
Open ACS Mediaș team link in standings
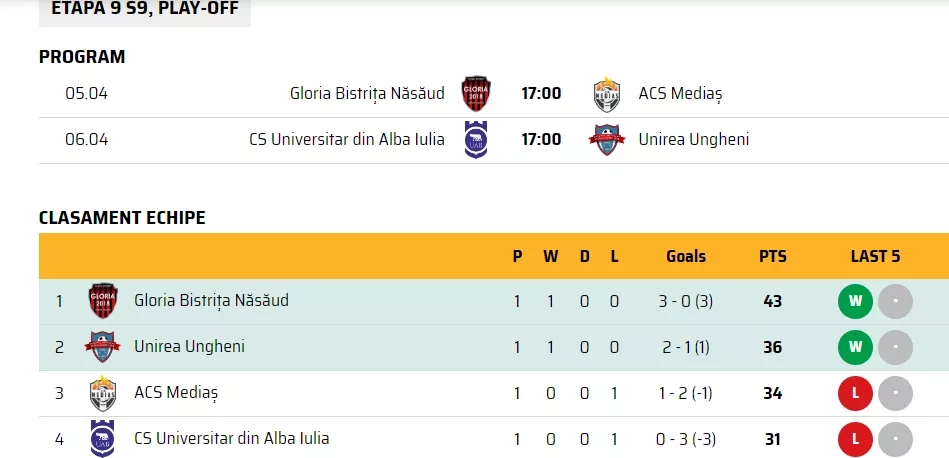pyautogui.click(x=176, y=393)
